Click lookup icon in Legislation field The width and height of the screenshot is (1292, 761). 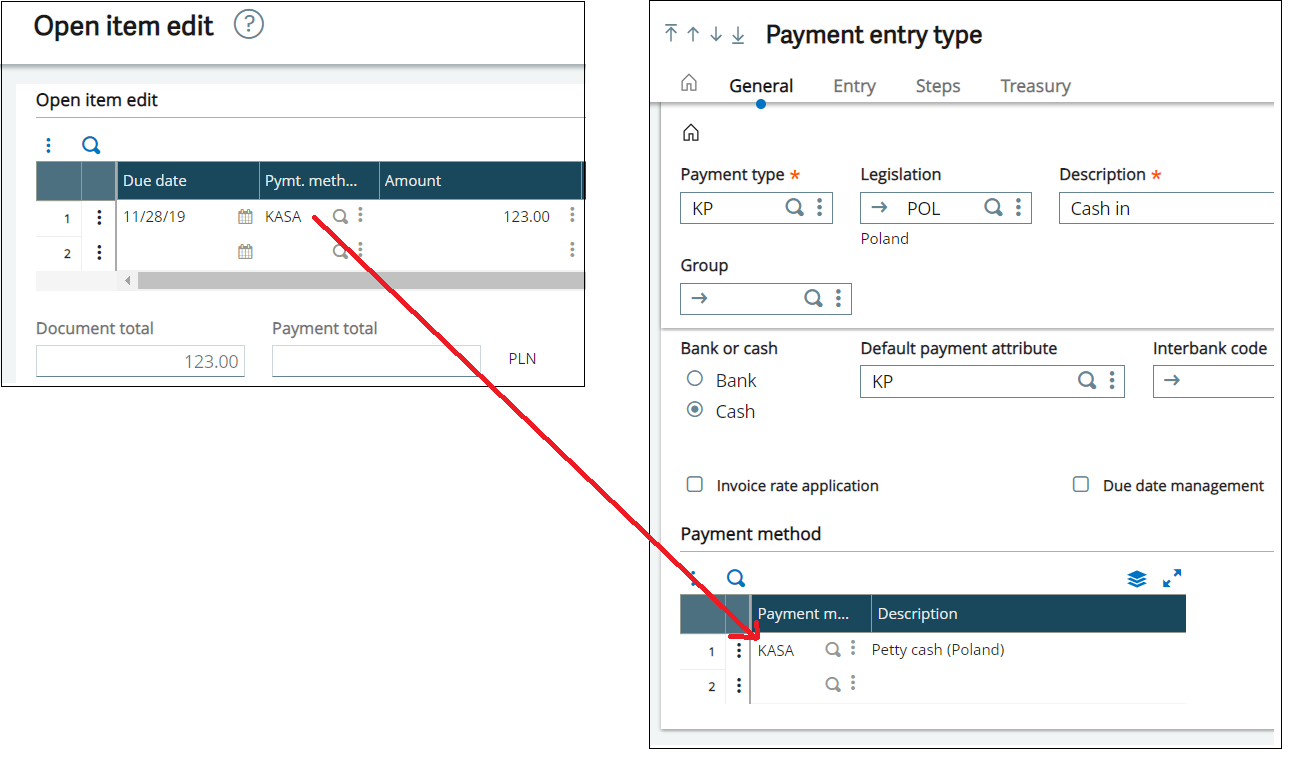click(993, 208)
